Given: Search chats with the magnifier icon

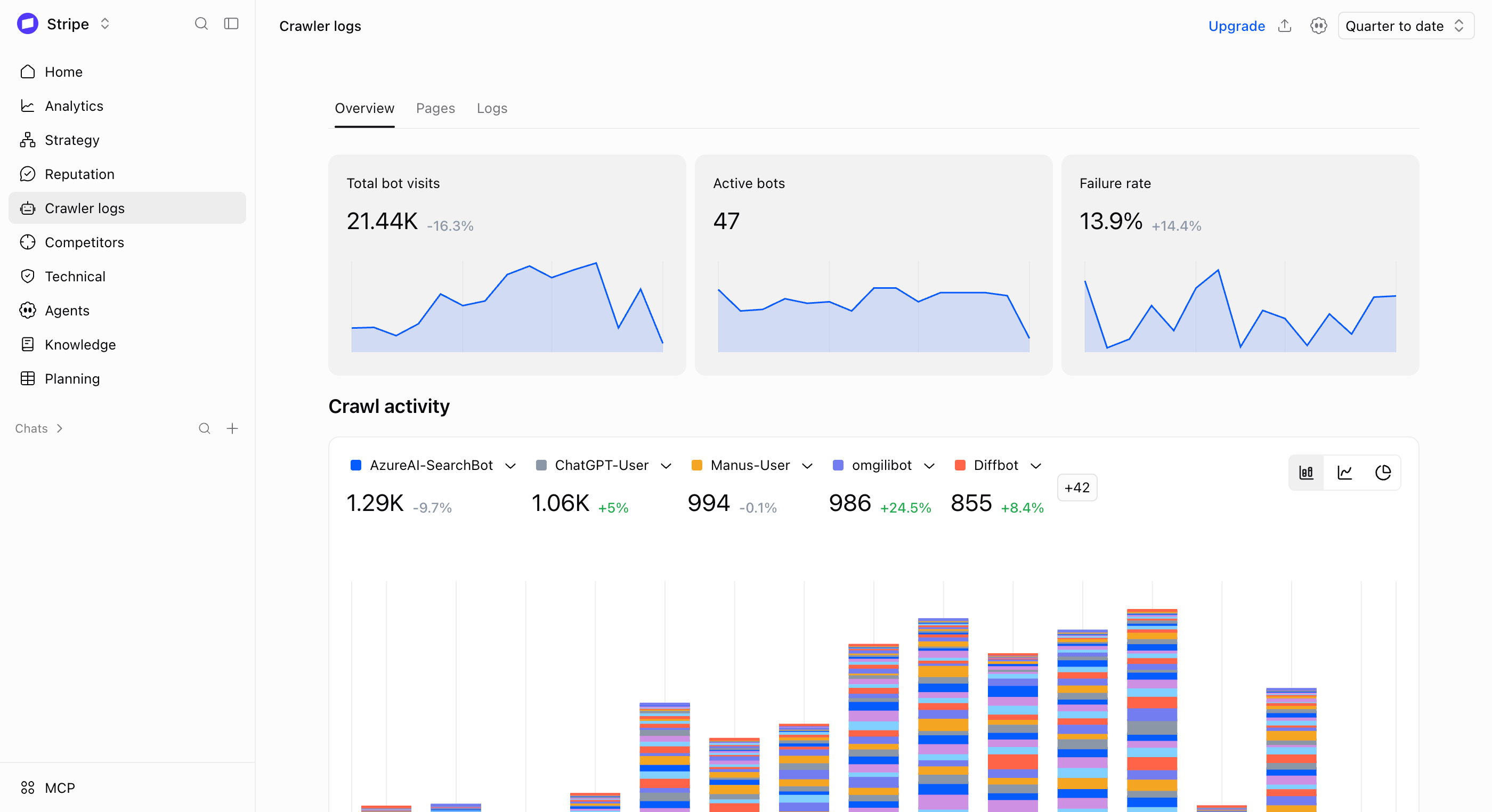Looking at the screenshot, I should pos(205,428).
